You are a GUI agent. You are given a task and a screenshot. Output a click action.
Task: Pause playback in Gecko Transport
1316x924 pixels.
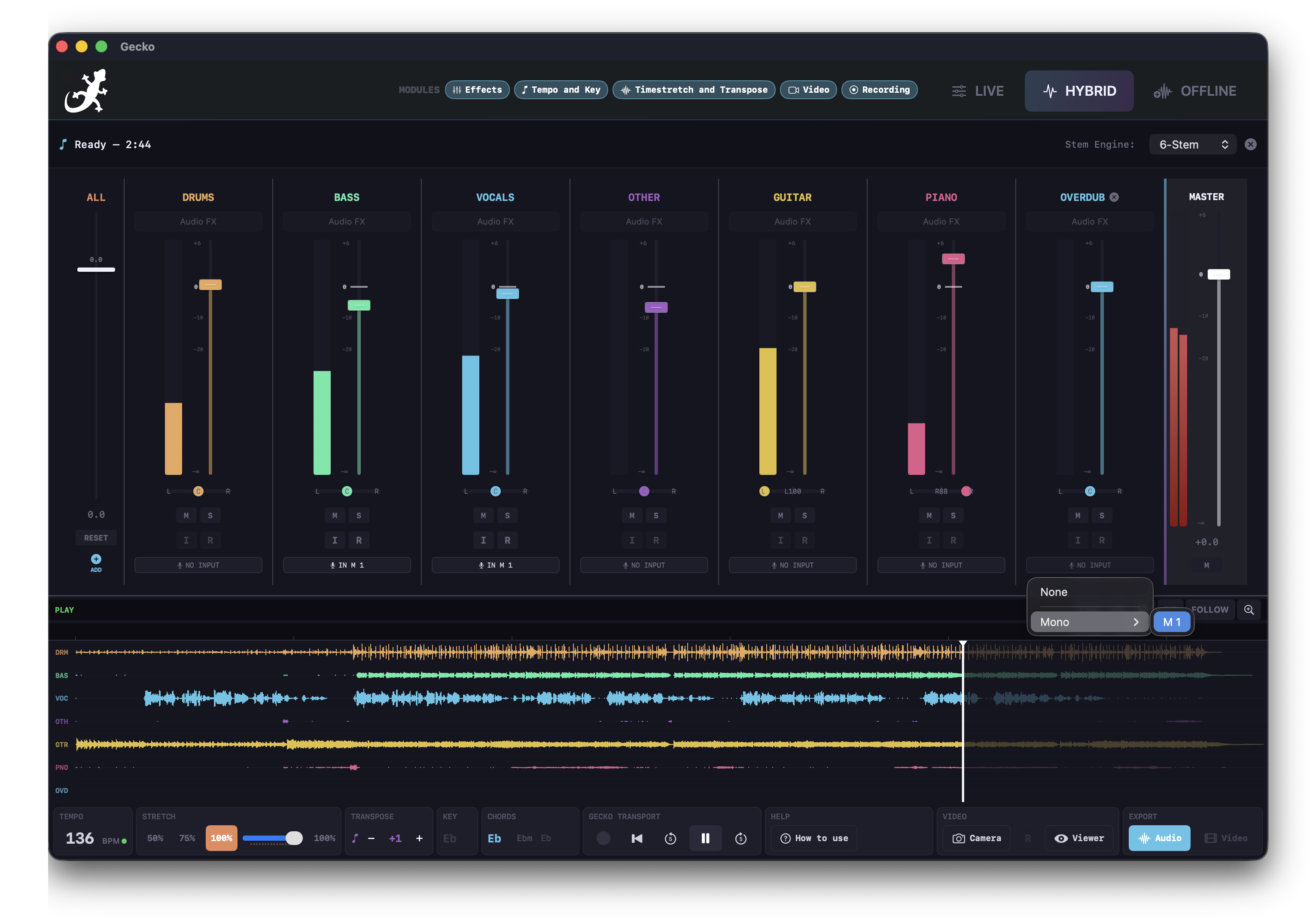[705, 838]
